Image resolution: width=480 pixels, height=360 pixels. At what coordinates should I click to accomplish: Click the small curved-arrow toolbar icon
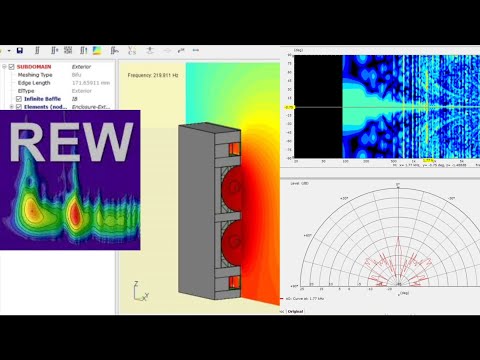181,51
